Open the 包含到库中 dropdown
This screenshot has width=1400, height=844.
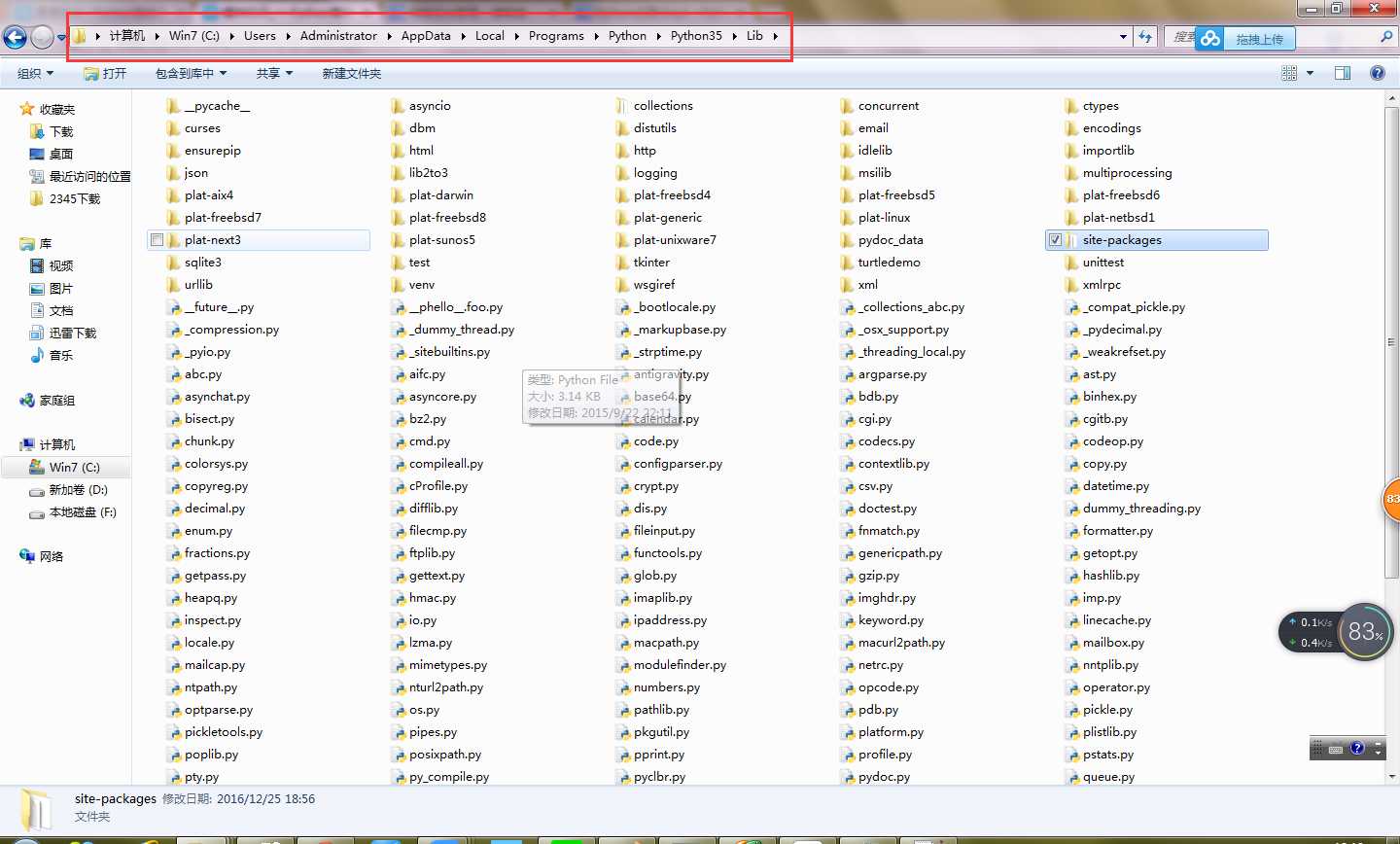[x=191, y=73]
